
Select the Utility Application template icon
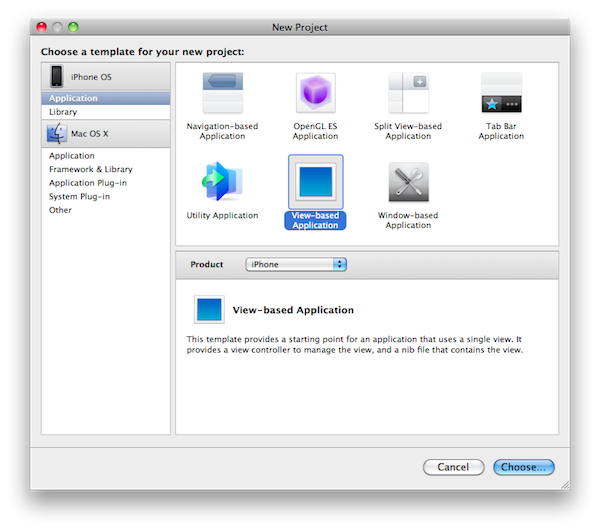pos(222,182)
